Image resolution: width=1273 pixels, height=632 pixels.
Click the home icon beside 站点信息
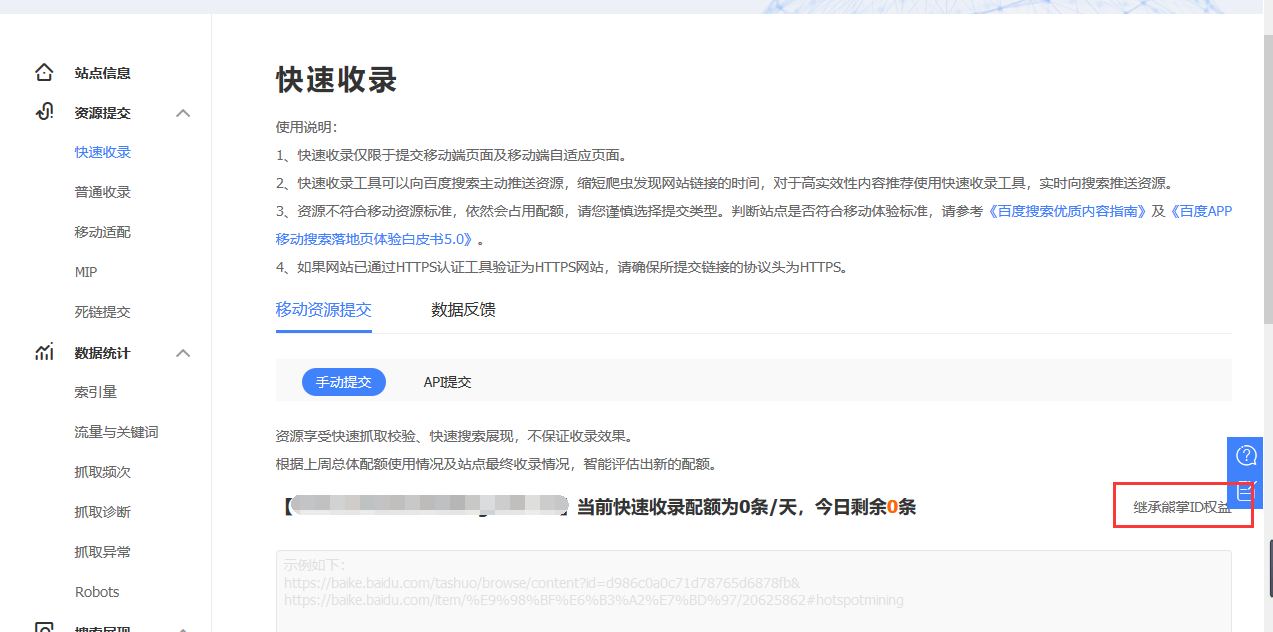(44, 73)
